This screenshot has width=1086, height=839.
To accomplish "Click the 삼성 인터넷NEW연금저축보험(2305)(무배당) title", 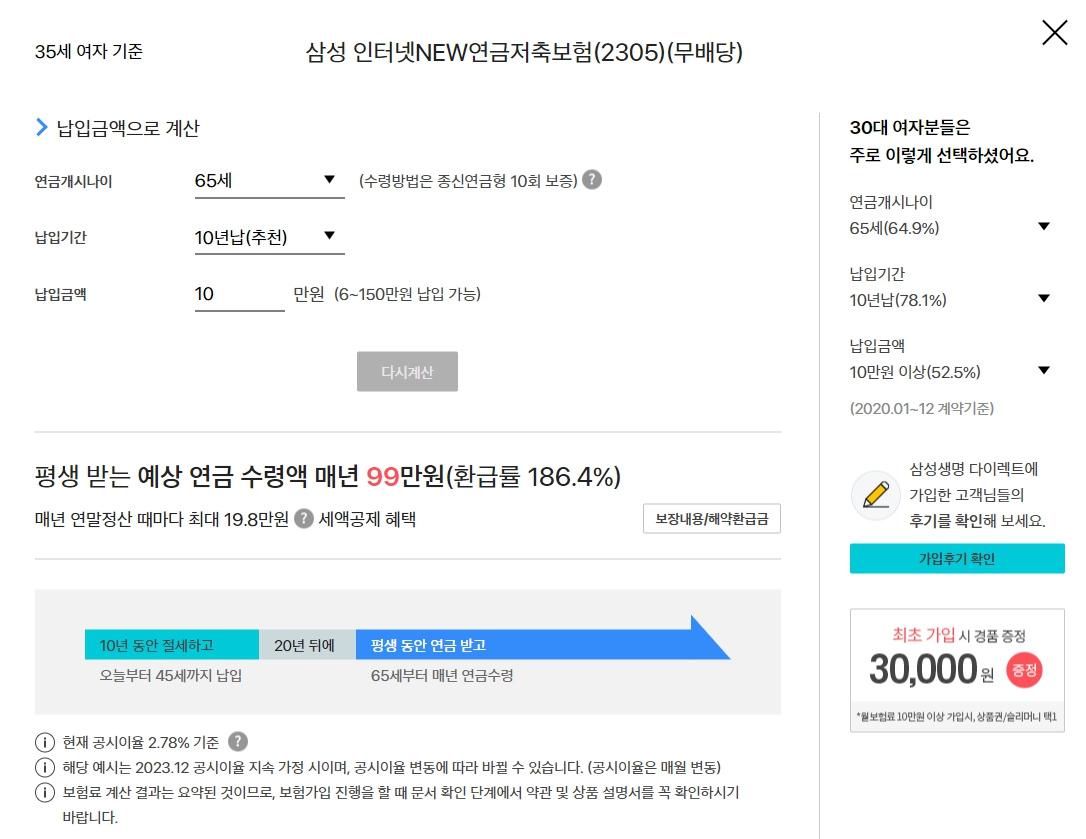I will pyautogui.click(x=524, y=52).
